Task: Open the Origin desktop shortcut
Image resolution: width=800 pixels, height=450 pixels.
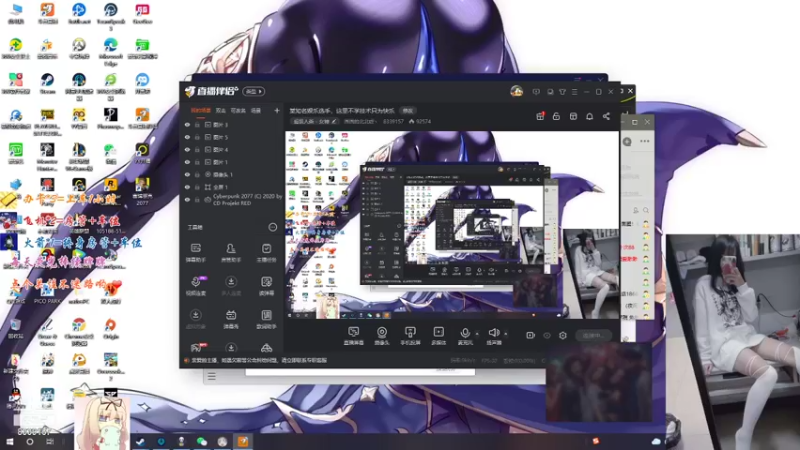Action: pyautogui.click(x=110, y=329)
